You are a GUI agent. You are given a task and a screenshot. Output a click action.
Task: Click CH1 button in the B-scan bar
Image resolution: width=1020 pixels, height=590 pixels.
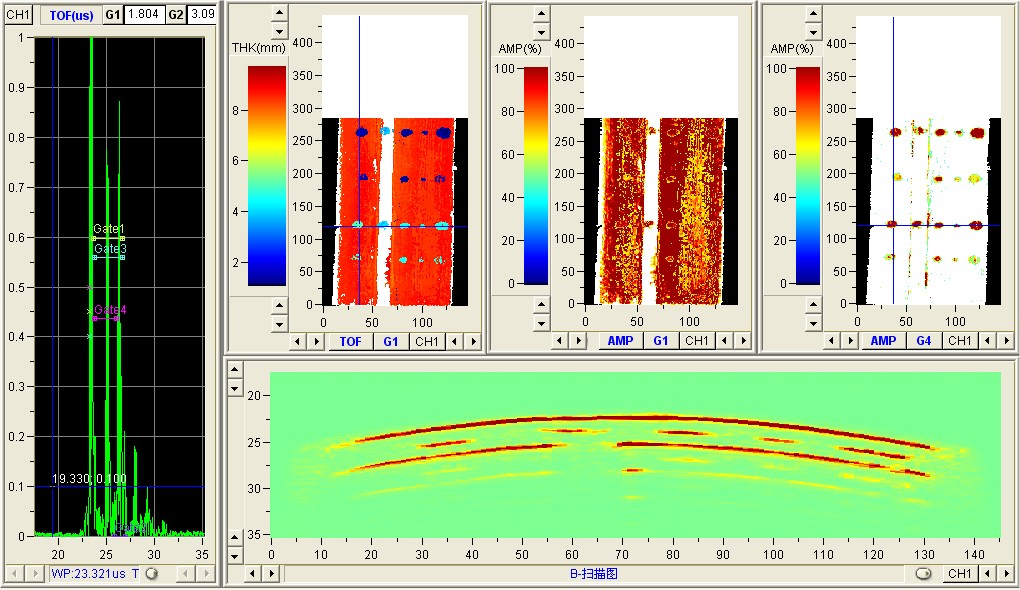click(x=960, y=573)
